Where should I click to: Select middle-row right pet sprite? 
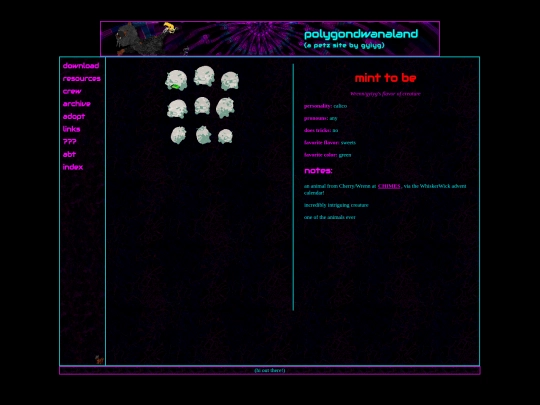[x=225, y=108]
